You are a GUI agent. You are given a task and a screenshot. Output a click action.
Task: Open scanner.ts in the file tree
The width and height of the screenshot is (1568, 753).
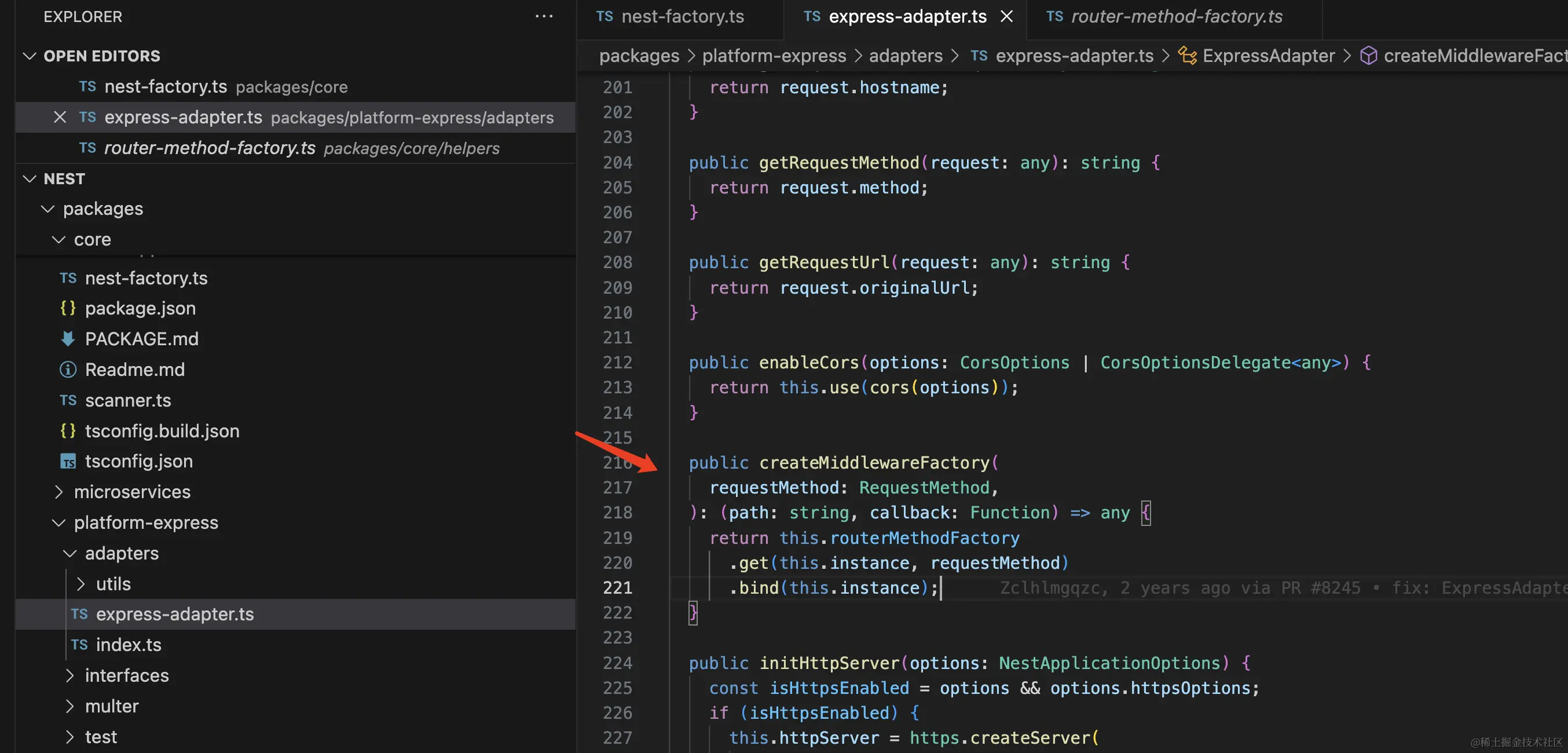(x=128, y=400)
